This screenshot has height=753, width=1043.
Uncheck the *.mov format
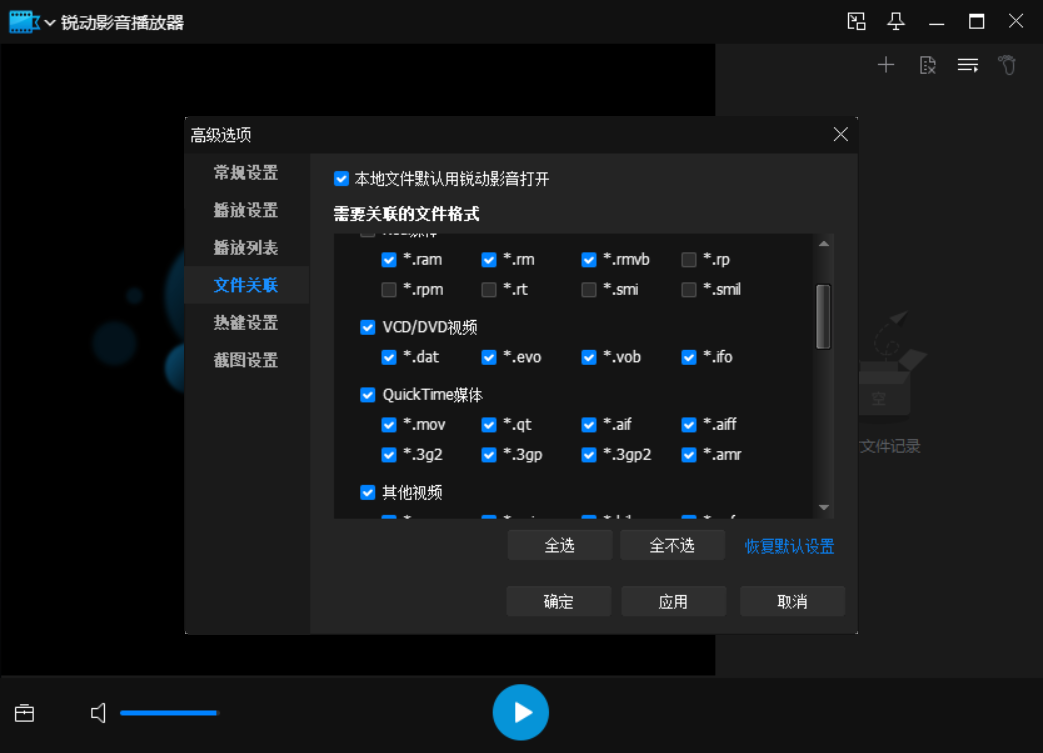pyautogui.click(x=389, y=424)
